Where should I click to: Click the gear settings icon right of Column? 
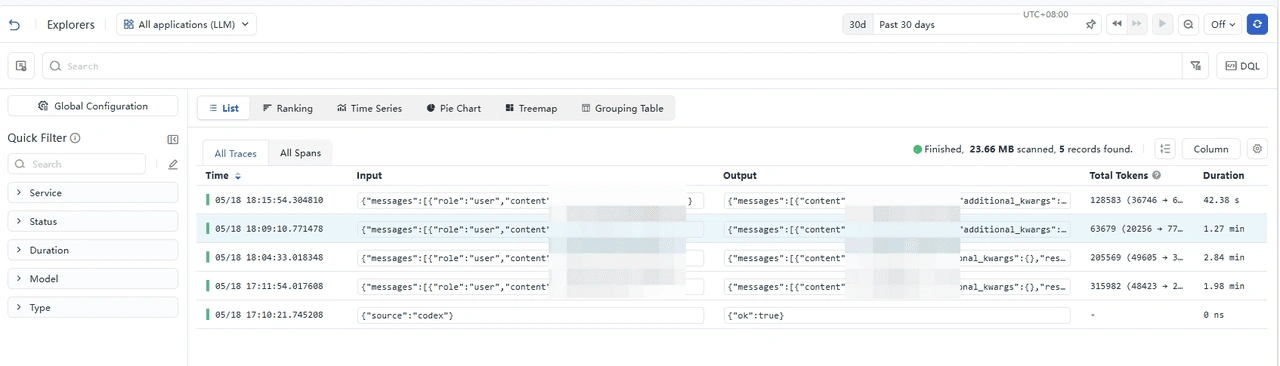click(1258, 149)
